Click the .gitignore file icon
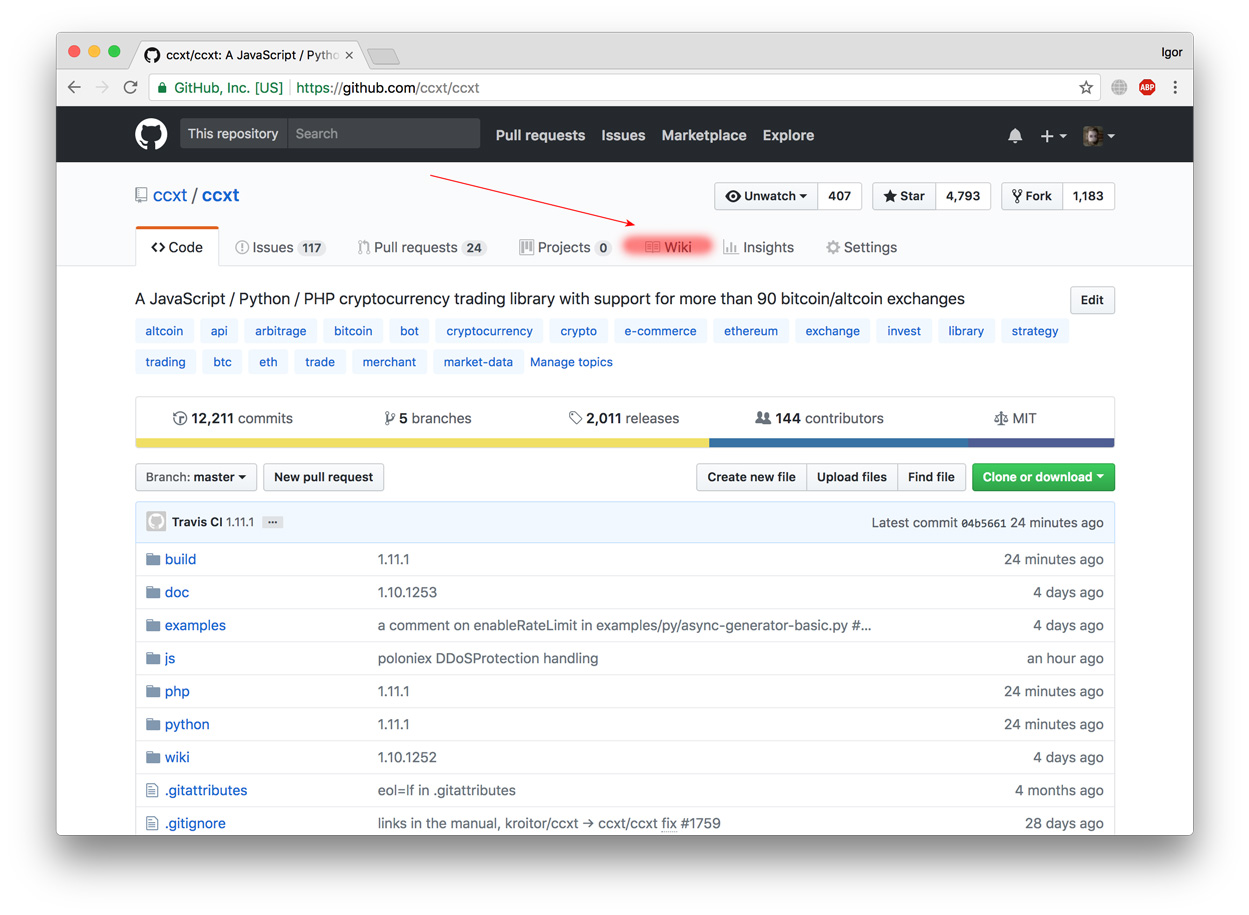The height and width of the screenshot is (915, 1249). click(x=152, y=823)
